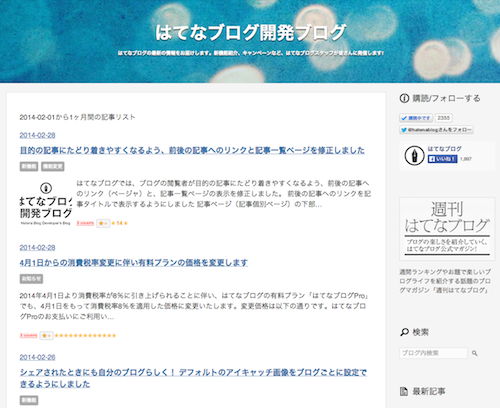Screen dimensions: 500x408
Task: Click the magnifier icon beside 検索 heading
Action: point(404,332)
